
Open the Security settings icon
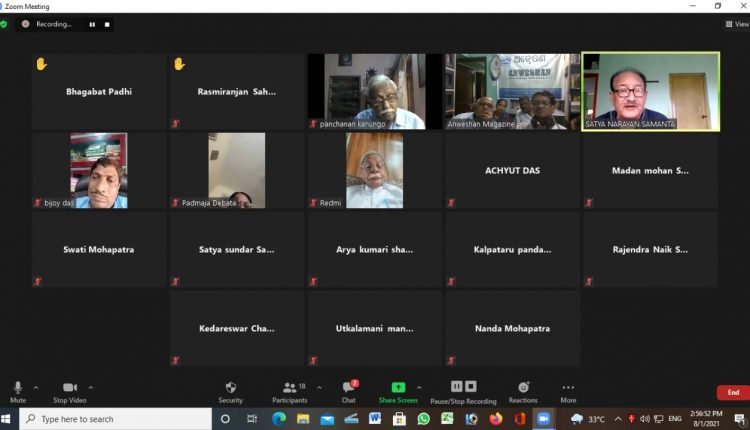230,390
